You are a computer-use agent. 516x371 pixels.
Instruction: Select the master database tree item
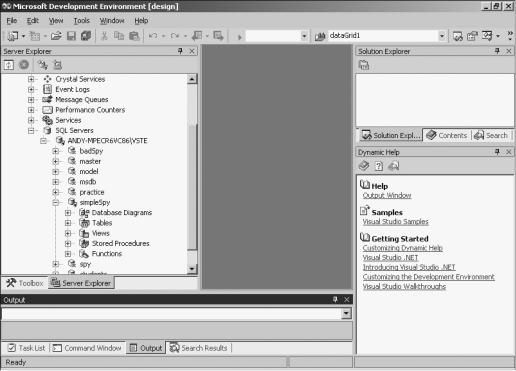click(90, 161)
